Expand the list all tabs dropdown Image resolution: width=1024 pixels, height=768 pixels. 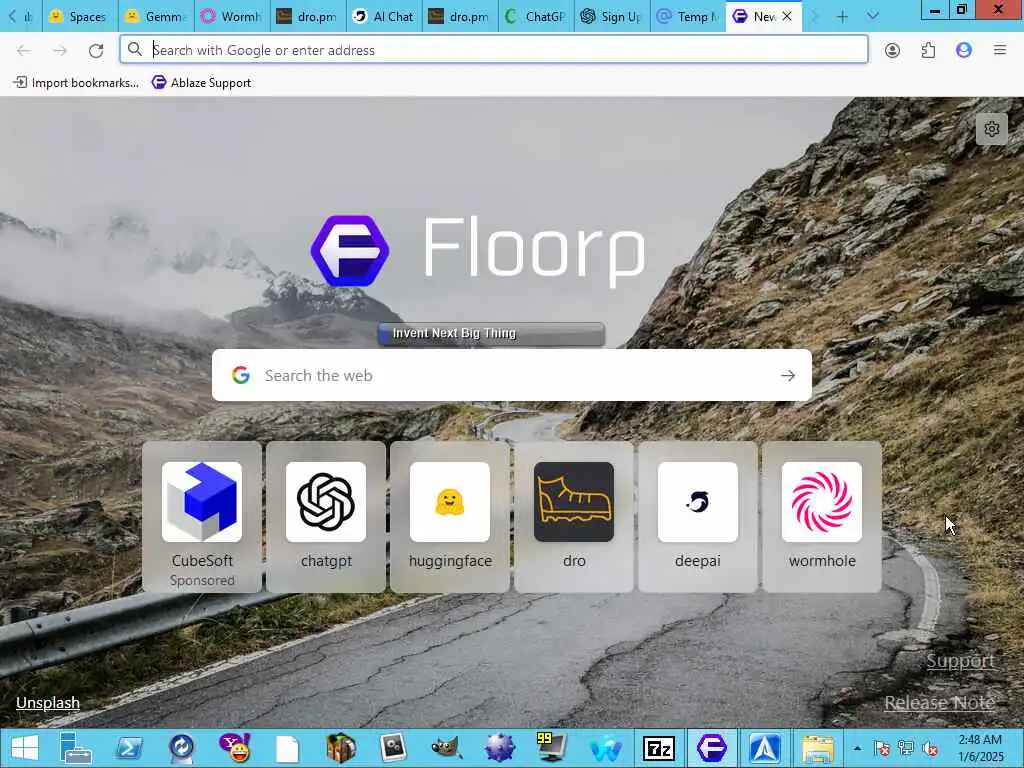pyautogui.click(x=872, y=16)
